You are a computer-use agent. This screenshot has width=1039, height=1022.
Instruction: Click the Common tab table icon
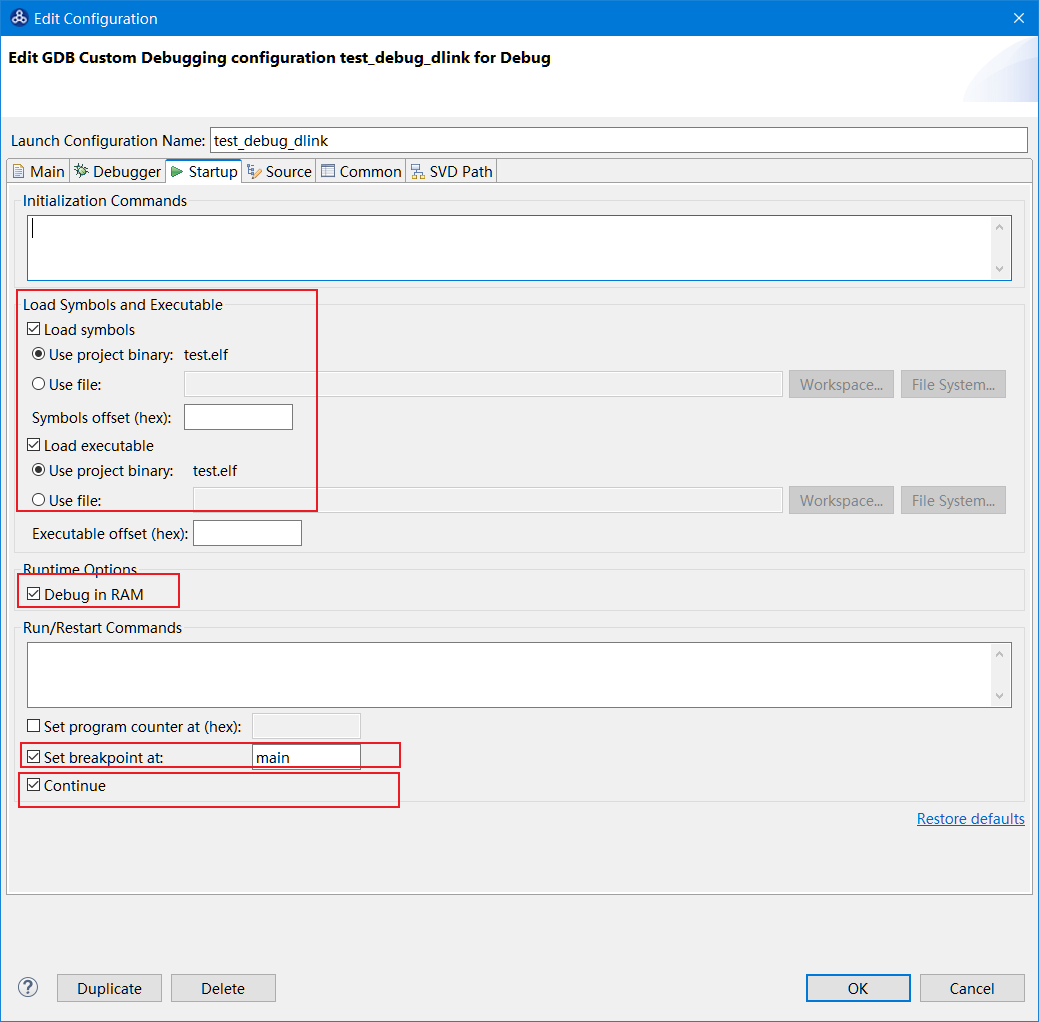pyautogui.click(x=328, y=171)
